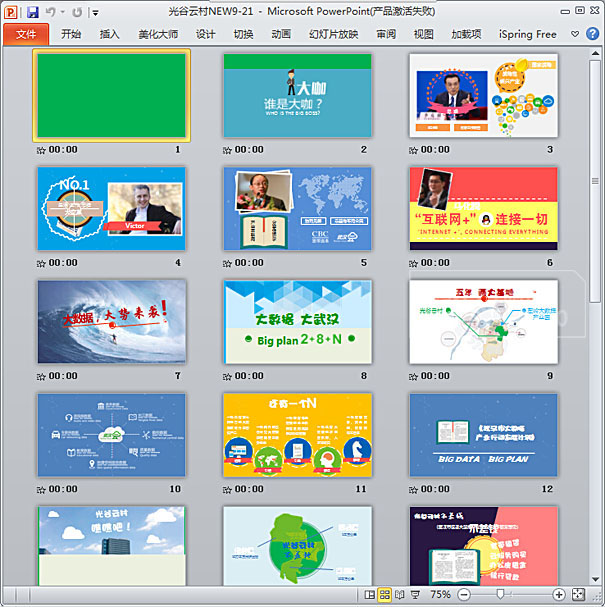Click the 75% zoom level button
Image resolution: width=605 pixels, height=607 pixels.
440,594
